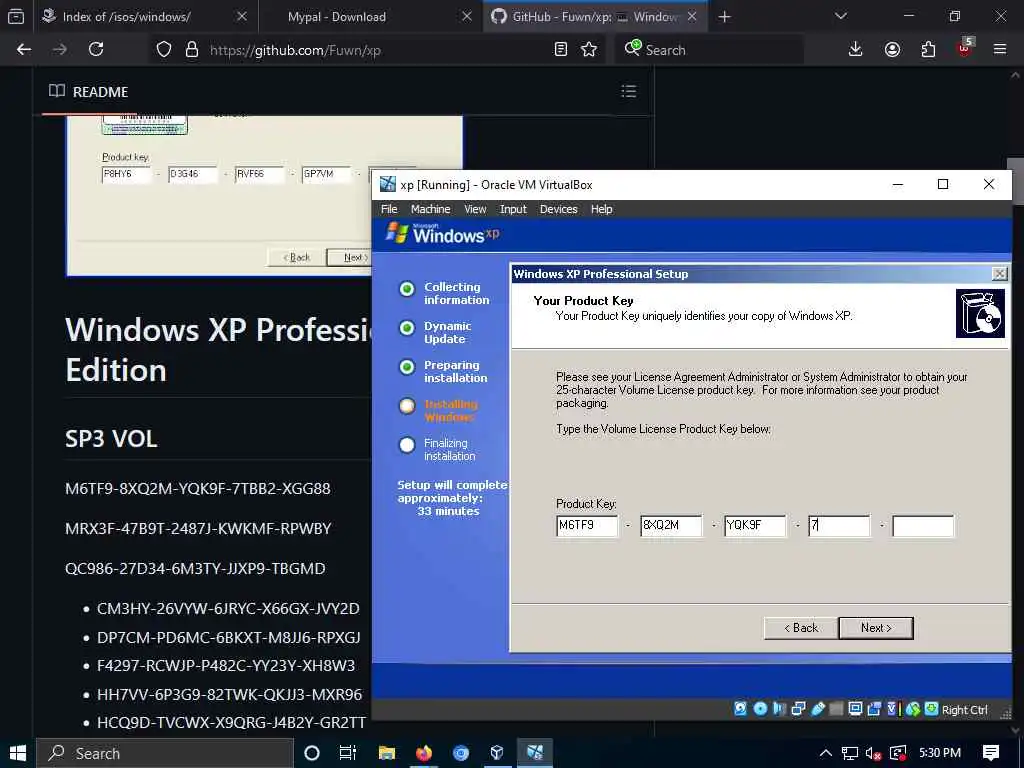
Task: Open the shield tracking protection icon
Action: point(164,50)
